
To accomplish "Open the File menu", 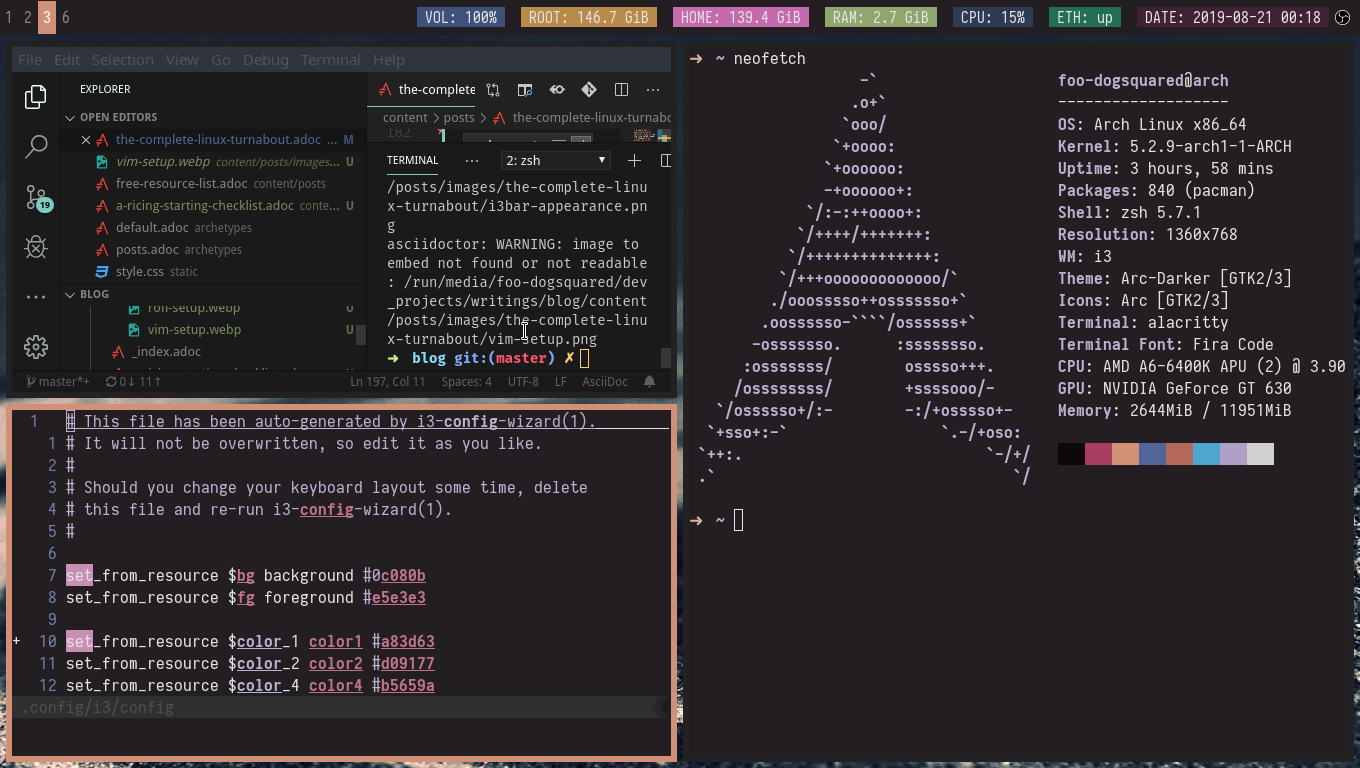I will [x=30, y=59].
